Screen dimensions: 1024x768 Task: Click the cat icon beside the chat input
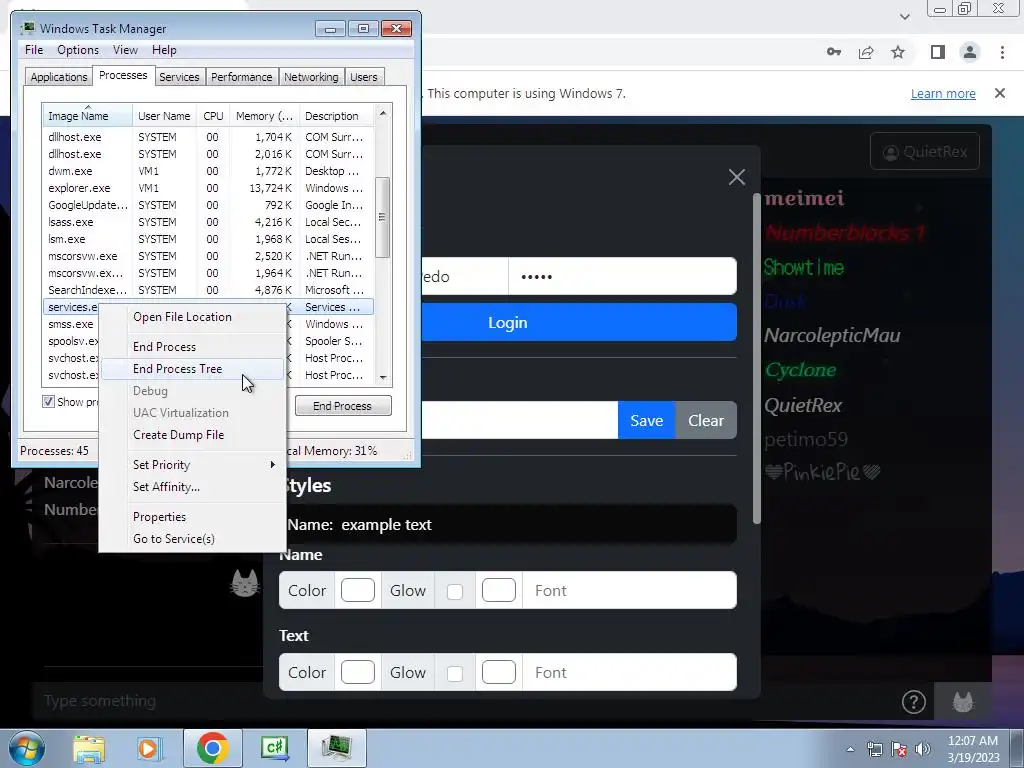[963, 702]
